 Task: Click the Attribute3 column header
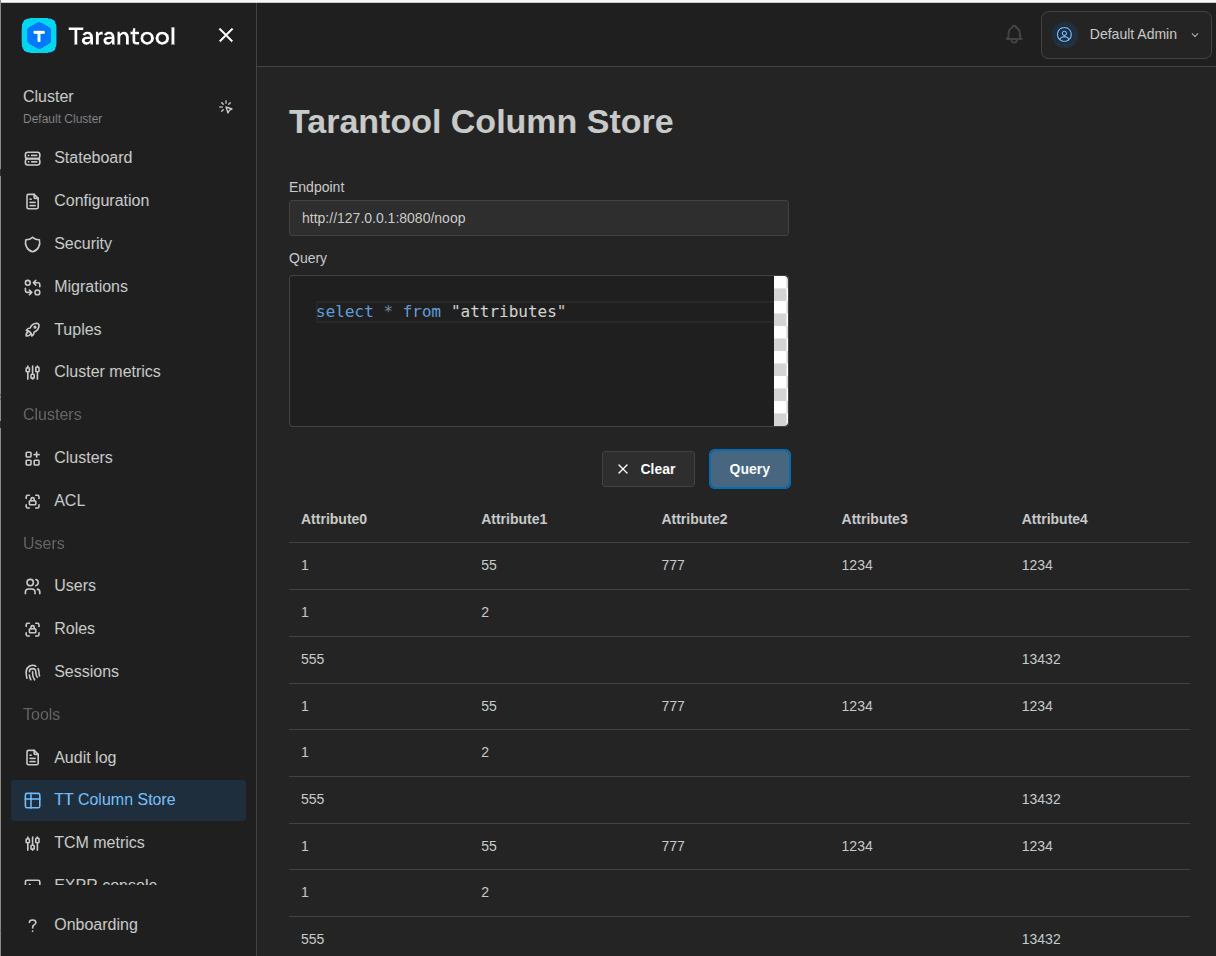(874, 519)
